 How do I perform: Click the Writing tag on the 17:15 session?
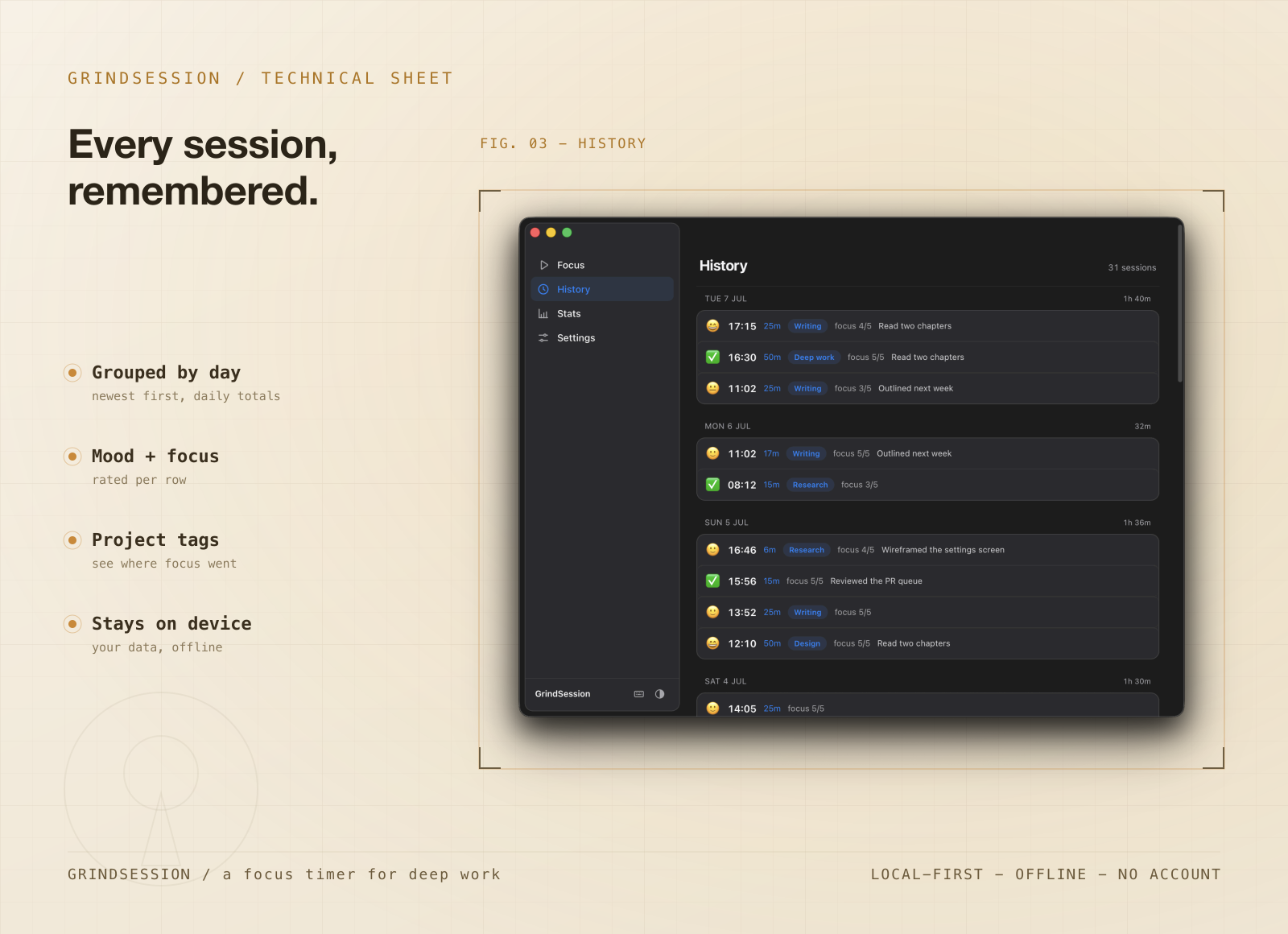(x=807, y=326)
